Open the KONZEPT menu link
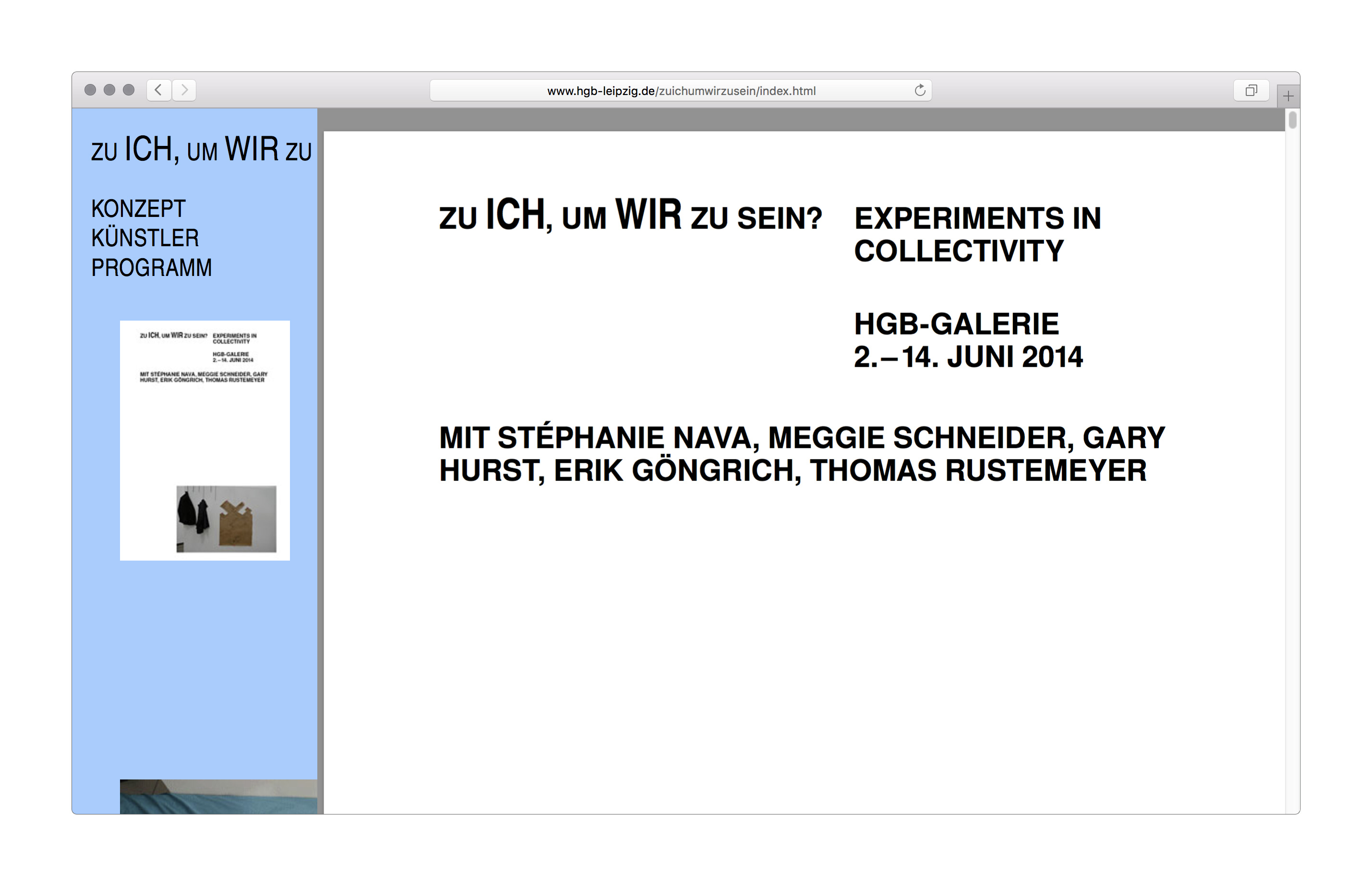Screen dimensions: 1372x886 coord(138,208)
